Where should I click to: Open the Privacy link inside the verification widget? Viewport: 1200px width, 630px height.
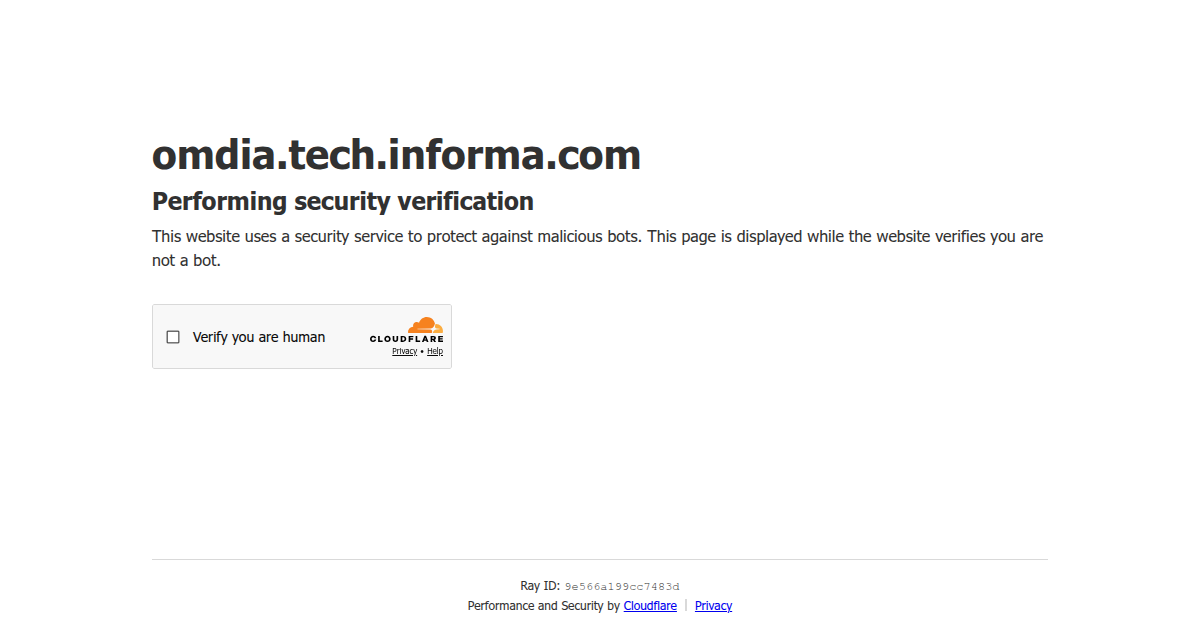point(404,352)
